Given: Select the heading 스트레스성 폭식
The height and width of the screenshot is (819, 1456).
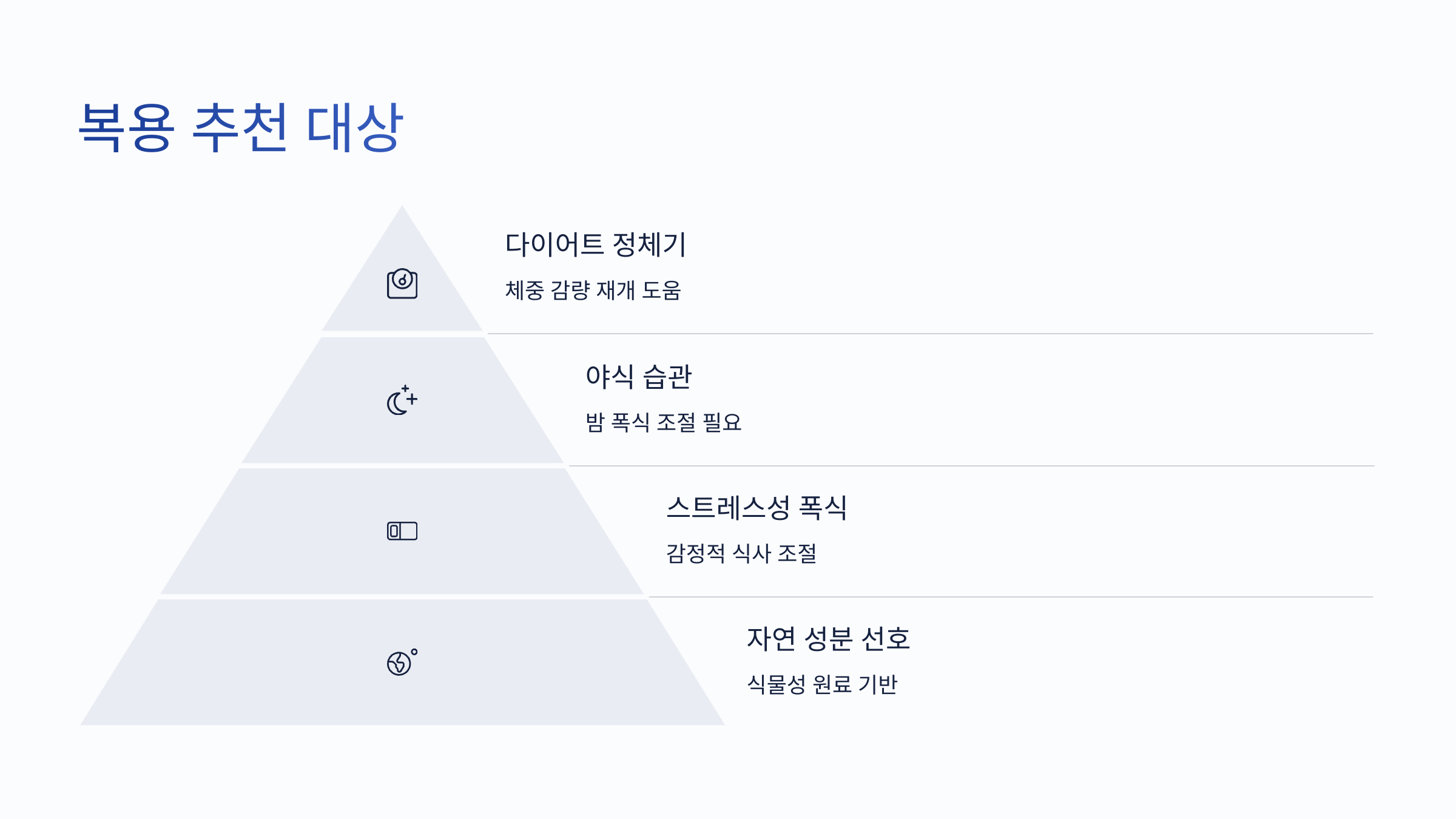Looking at the screenshot, I should tap(757, 508).
